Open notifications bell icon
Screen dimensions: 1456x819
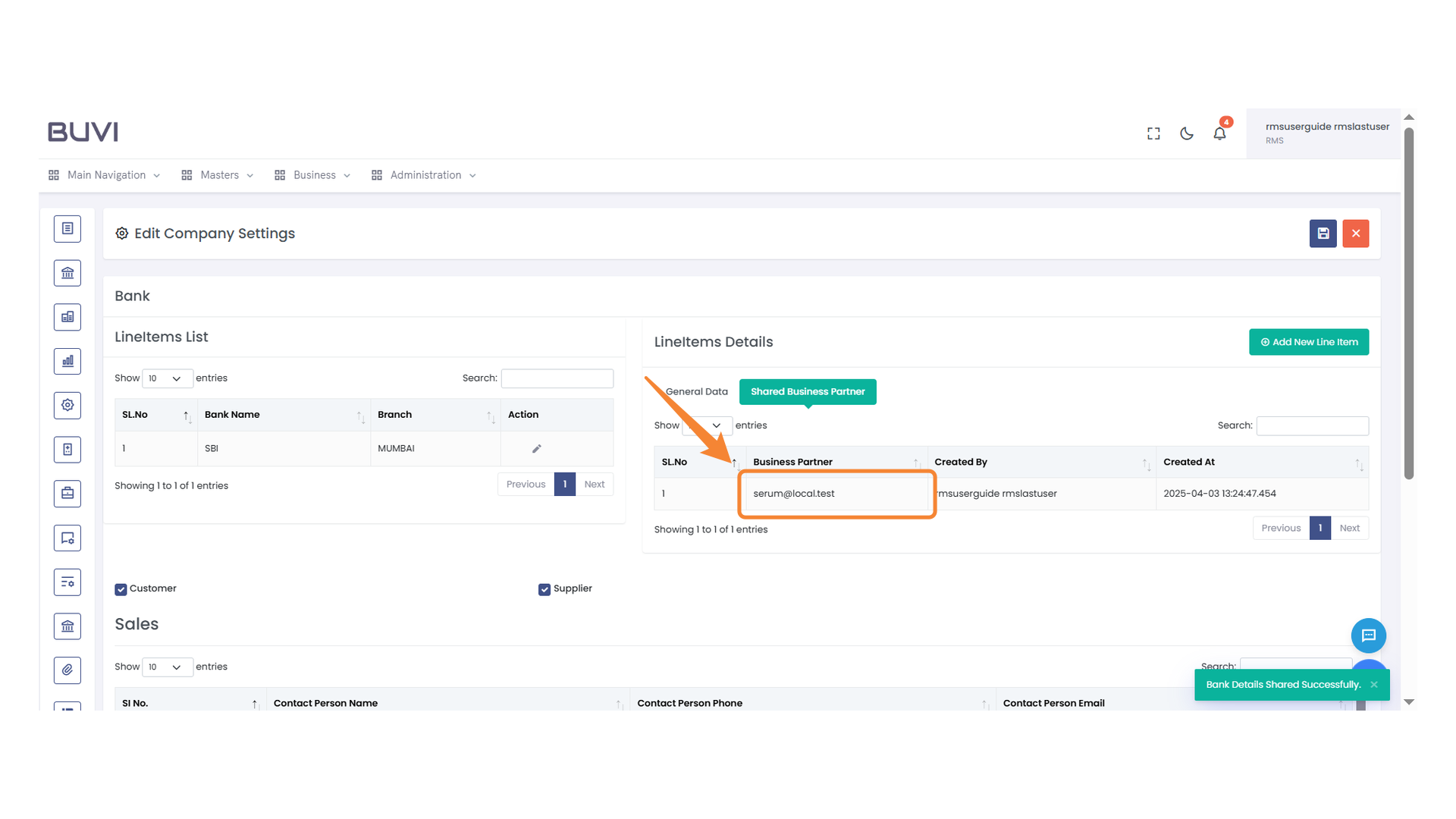pyautogui.click(x=1219, y=133)
